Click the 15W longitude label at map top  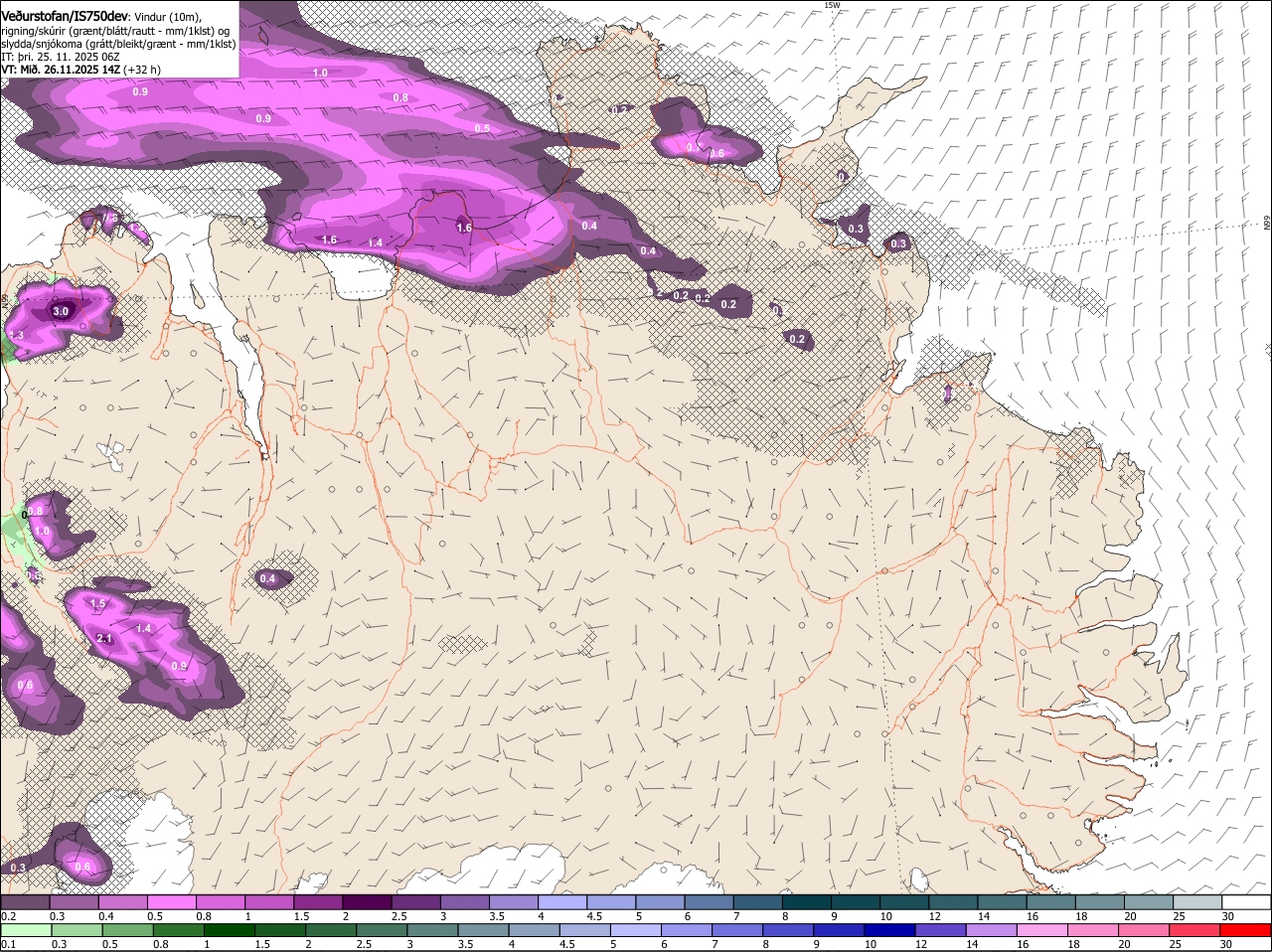[x=832, y=5]
